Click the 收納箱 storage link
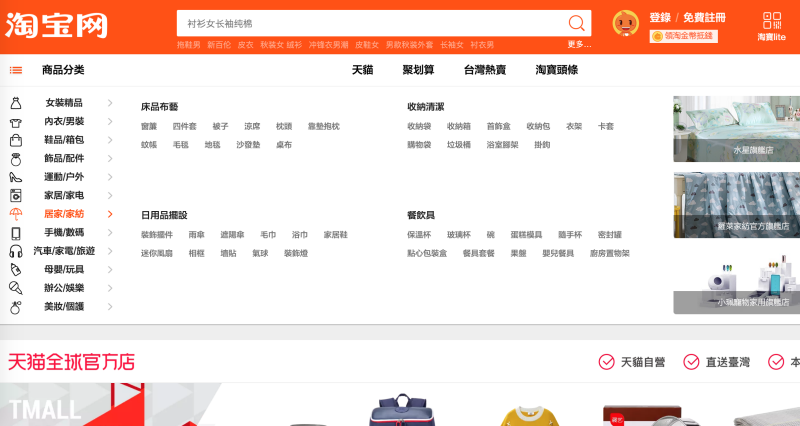The height and width of the screenshot is (426, 800). tap(459, 126)
